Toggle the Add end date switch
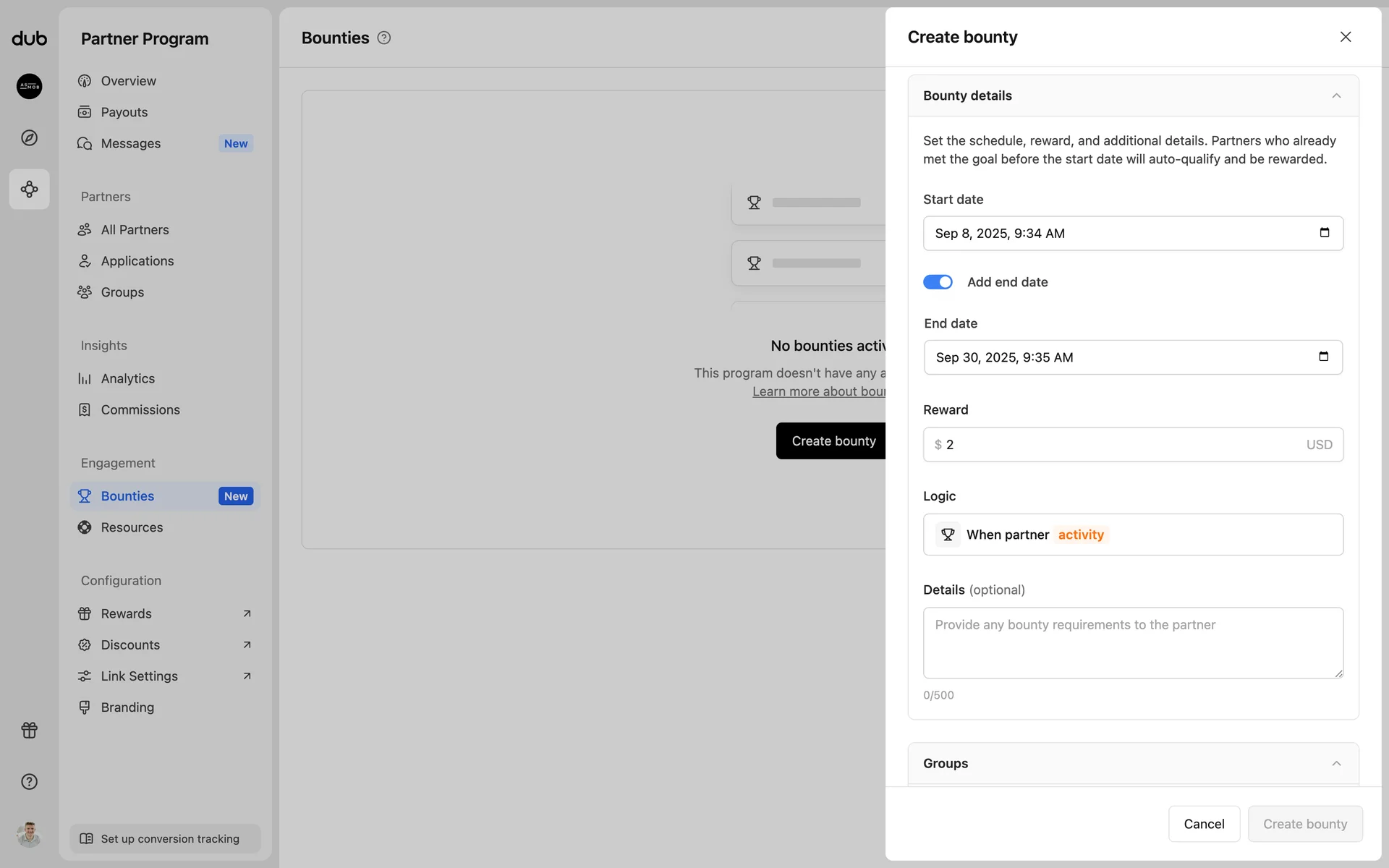Screen dimensions: 1389x868 pyautogui.click(x=938, y=282)
